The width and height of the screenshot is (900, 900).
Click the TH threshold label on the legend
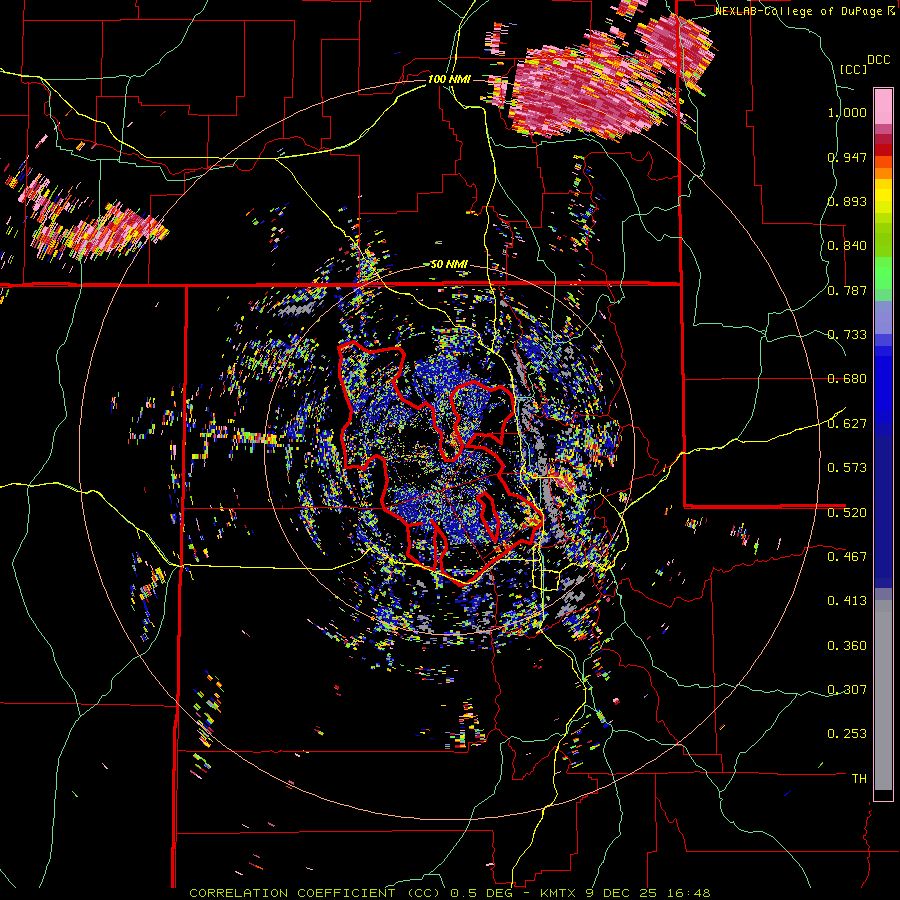click(x=859, y=779)
